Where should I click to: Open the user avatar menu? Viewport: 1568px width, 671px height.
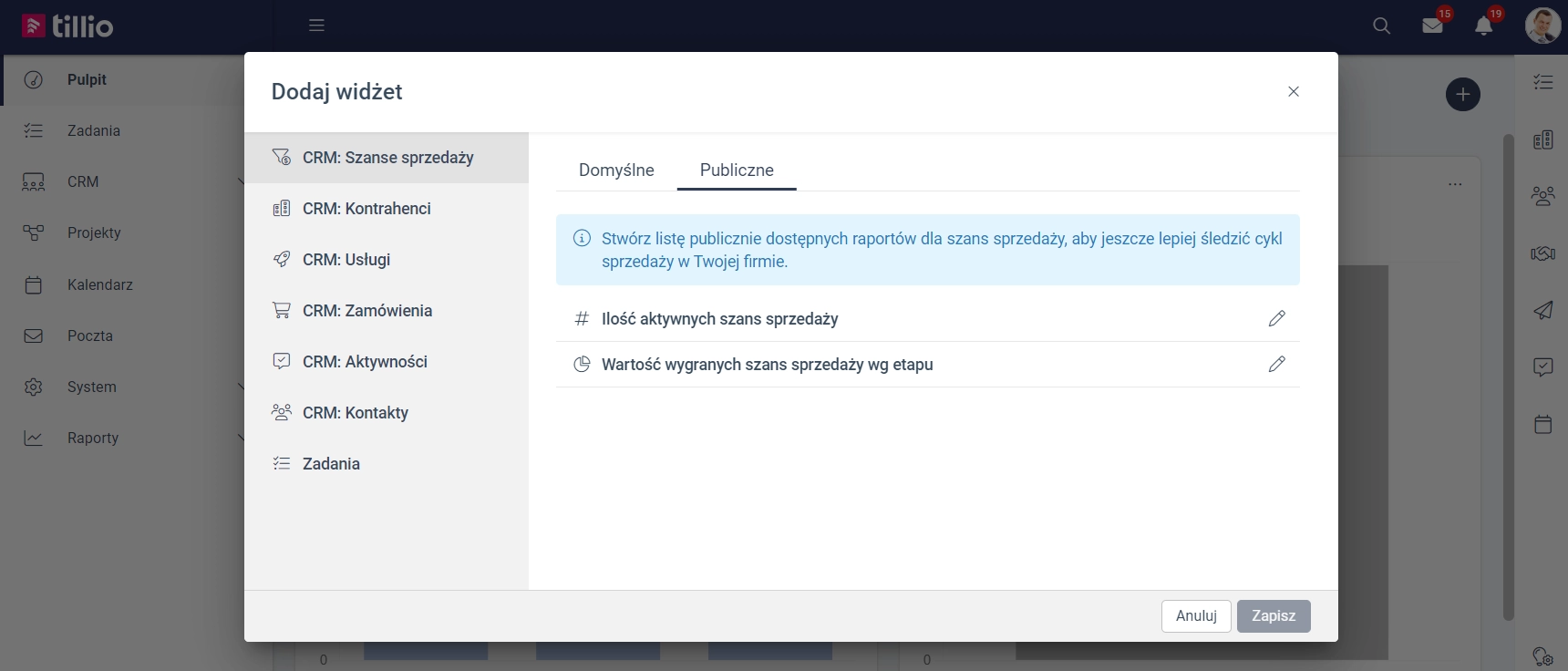point(1542,26)
